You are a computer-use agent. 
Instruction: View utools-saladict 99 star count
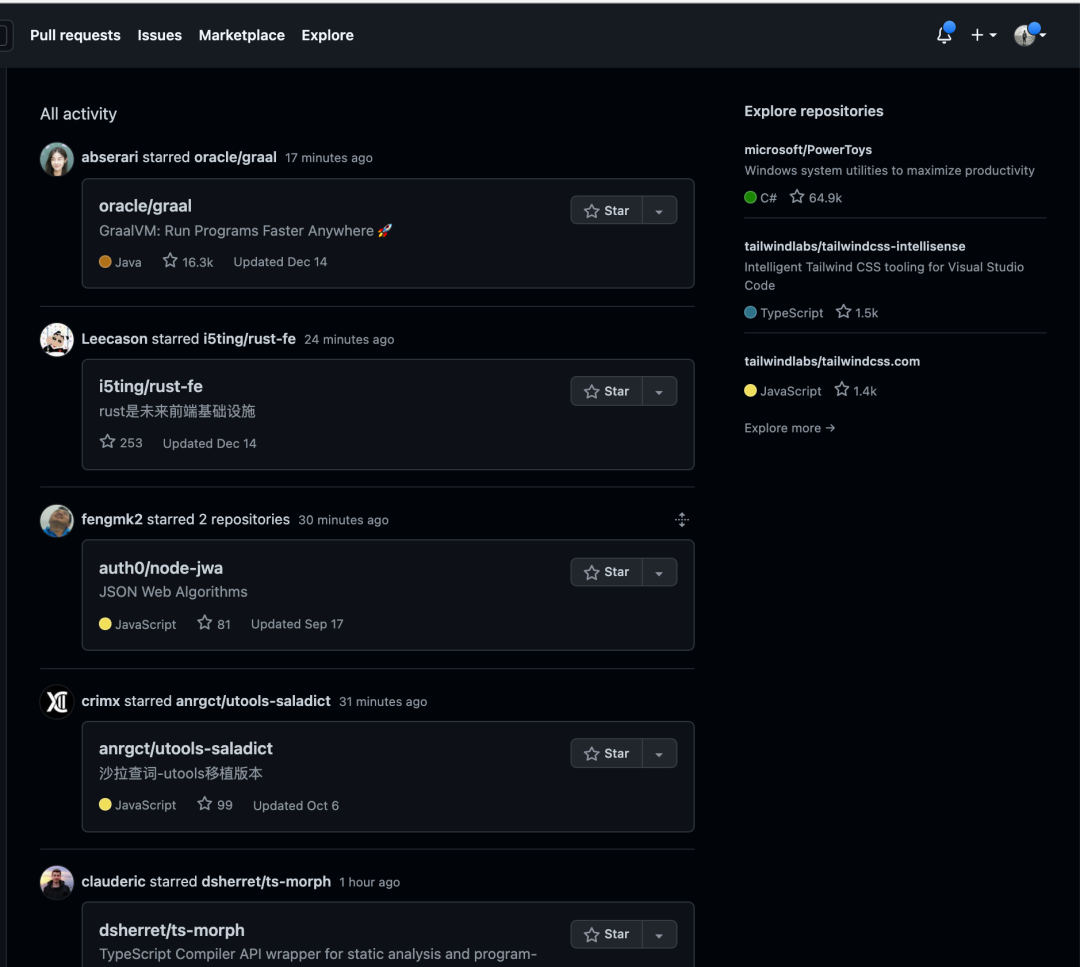215,804
